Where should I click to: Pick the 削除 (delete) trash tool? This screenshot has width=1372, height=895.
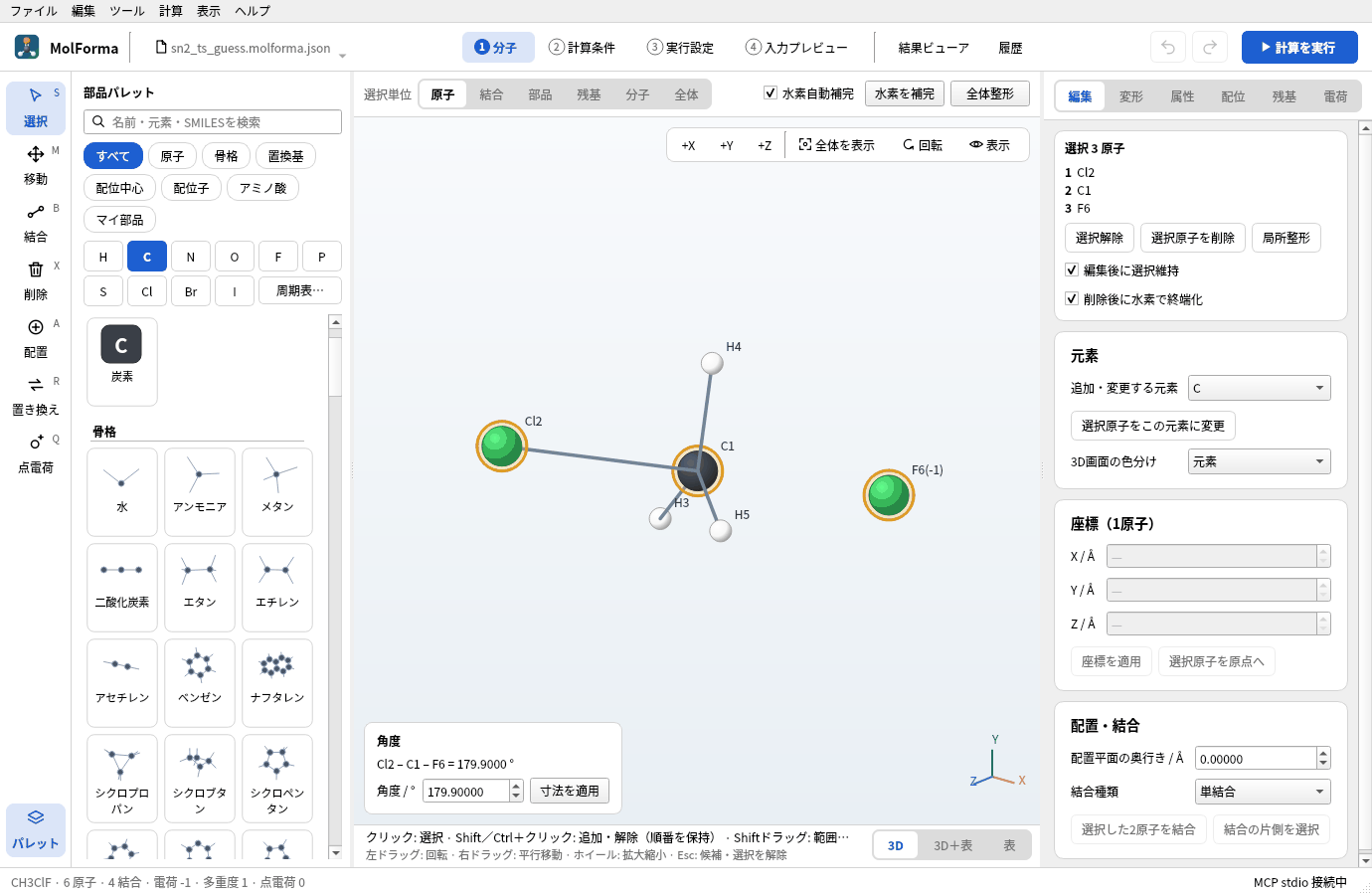pos(36,280)
